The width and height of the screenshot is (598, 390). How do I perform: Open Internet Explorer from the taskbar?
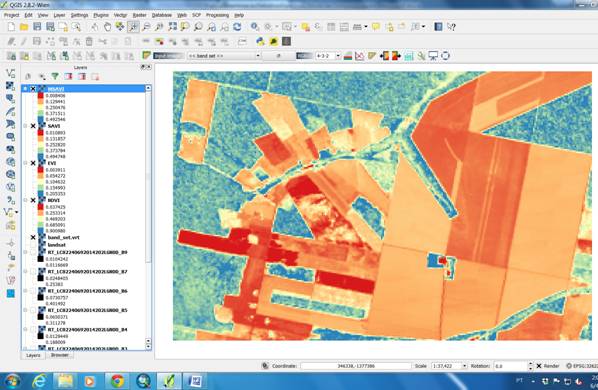[x=39, y=381]
